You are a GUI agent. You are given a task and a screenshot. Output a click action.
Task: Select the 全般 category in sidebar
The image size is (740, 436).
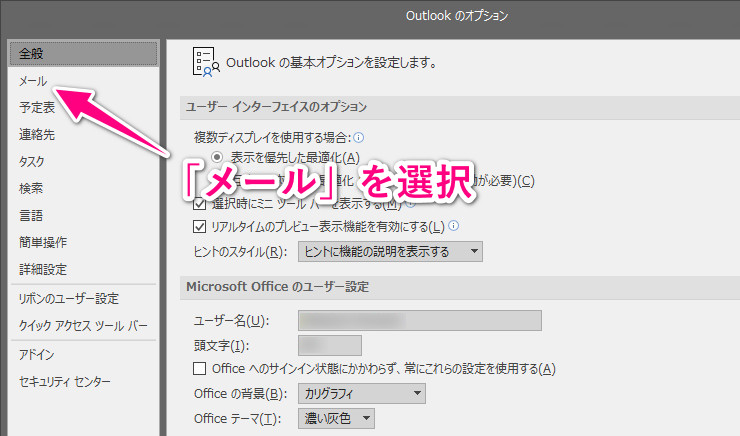pyautogui.click(x=83, y=53)
